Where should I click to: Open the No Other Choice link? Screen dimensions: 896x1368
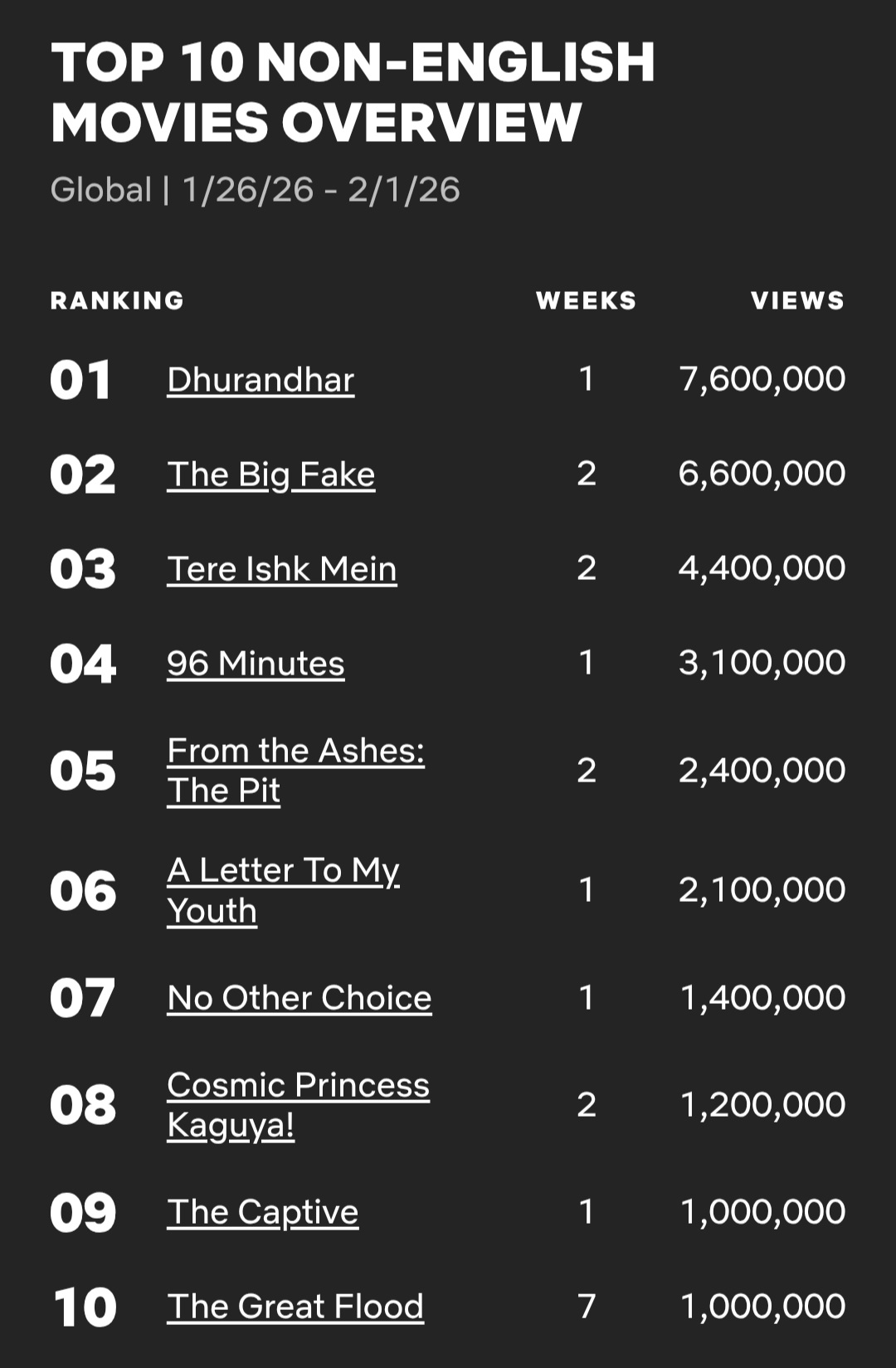coord(299,998)
